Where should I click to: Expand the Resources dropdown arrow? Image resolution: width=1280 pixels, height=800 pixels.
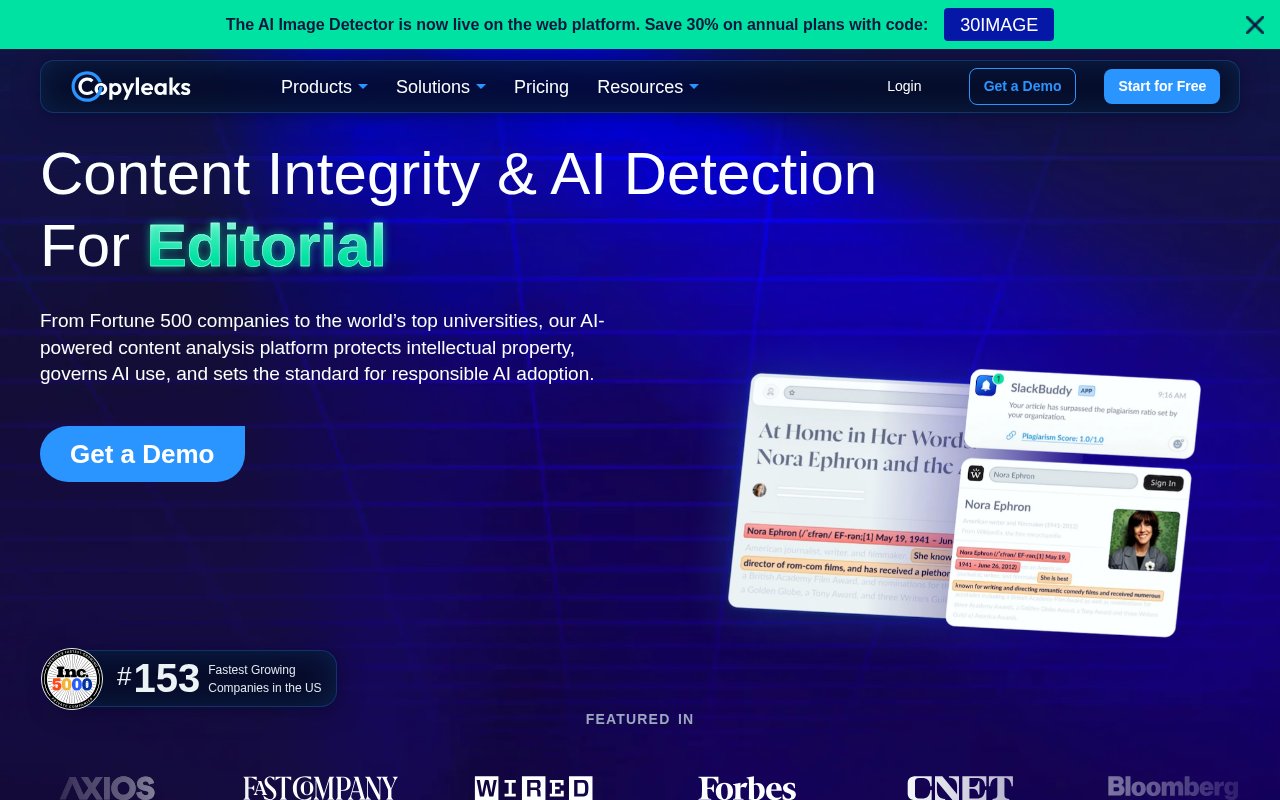coord(694,87)
